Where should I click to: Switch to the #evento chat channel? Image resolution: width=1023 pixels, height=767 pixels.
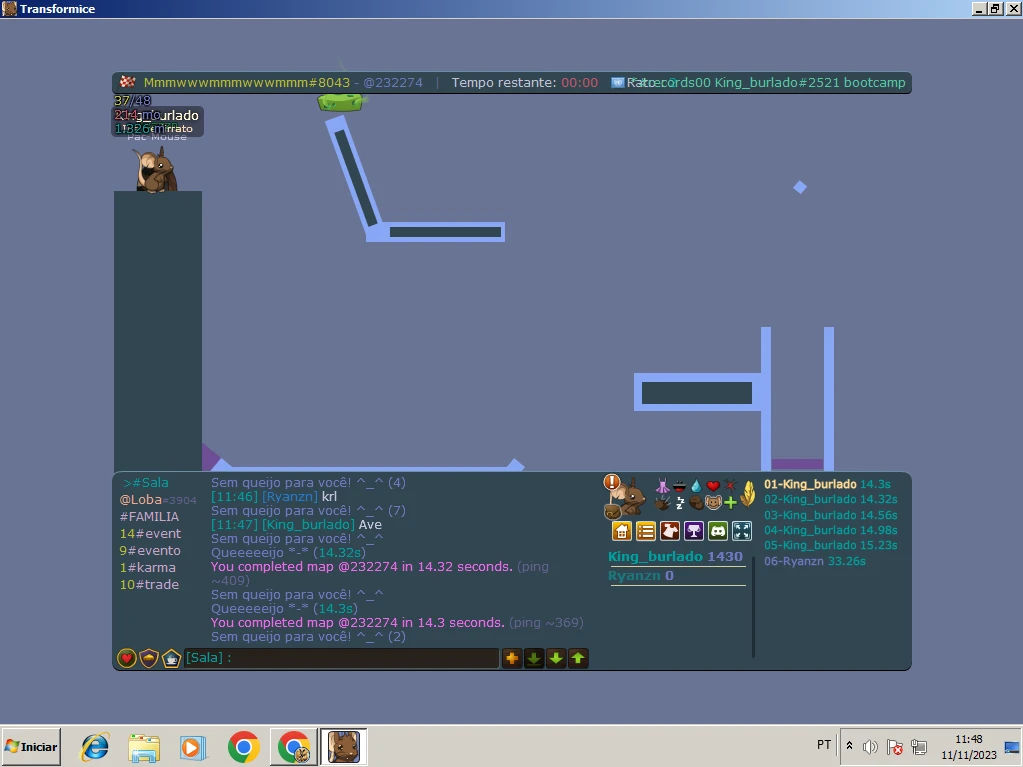point(150,550)
